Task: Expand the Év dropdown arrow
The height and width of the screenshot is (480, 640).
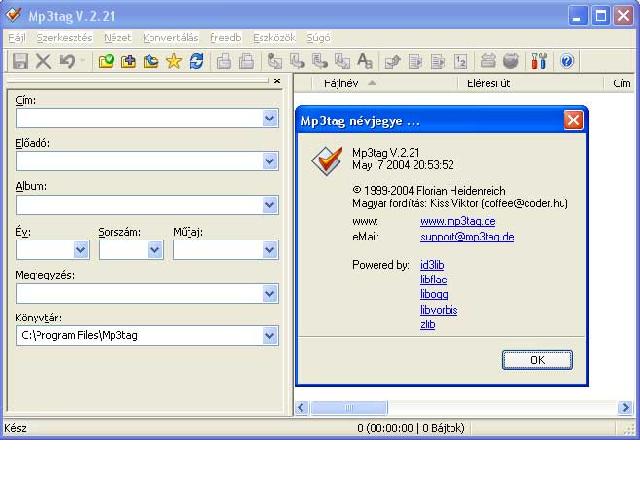Action: [x=81, y=249]
